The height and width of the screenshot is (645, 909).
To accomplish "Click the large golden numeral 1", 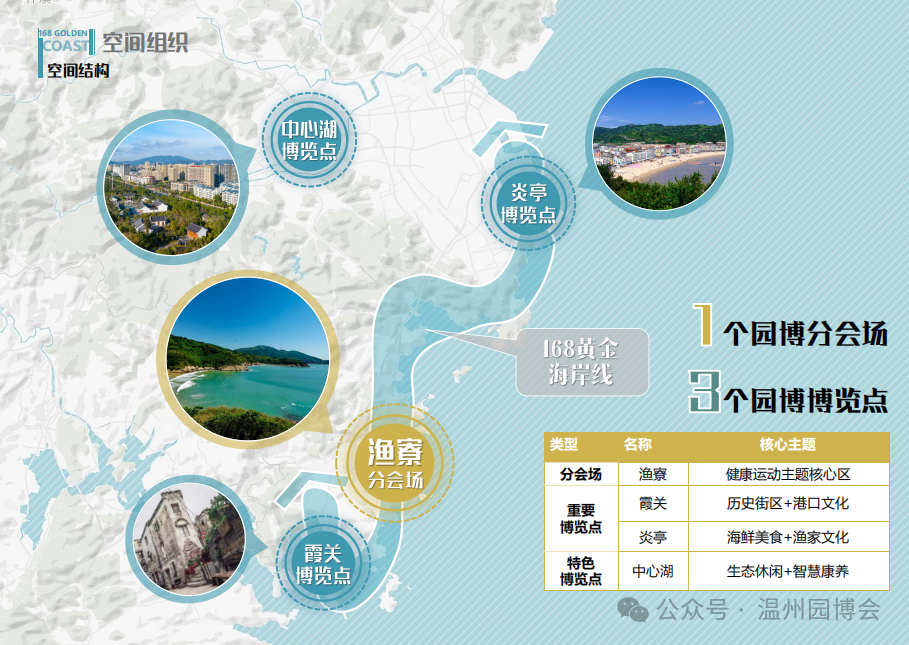I will [705, 326].
